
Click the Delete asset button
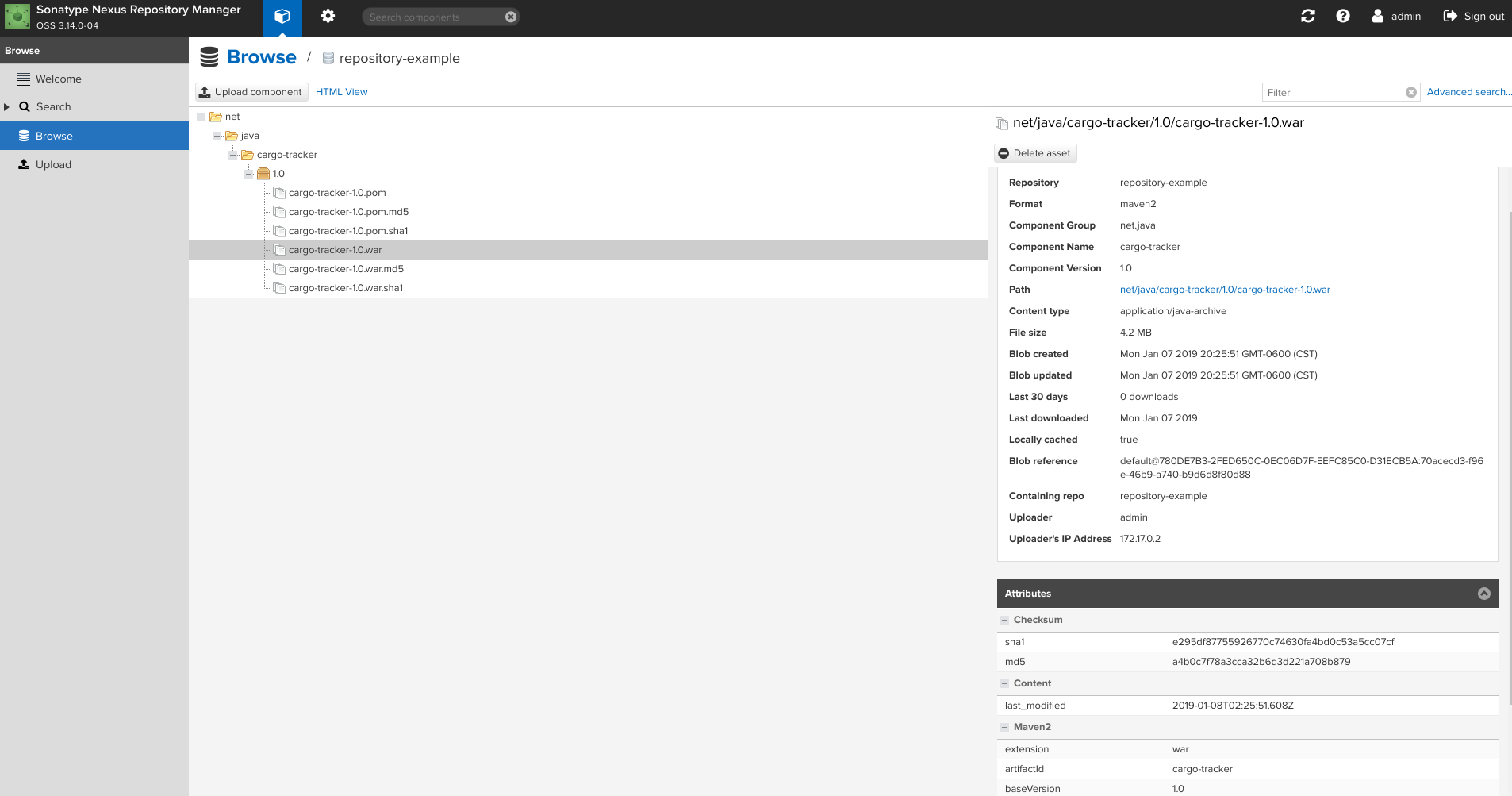1035,153
